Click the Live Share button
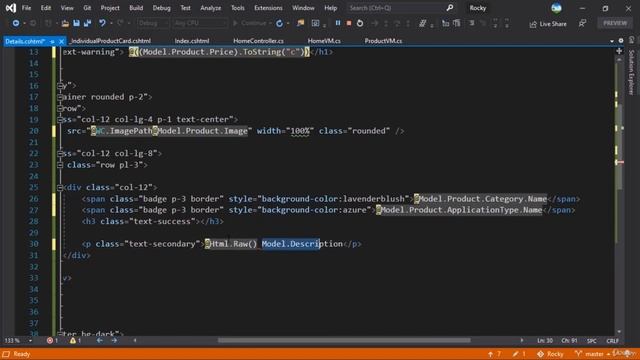The height and width of the screenshot is (360, 640). pyautogui.click(x=548, y=24)
